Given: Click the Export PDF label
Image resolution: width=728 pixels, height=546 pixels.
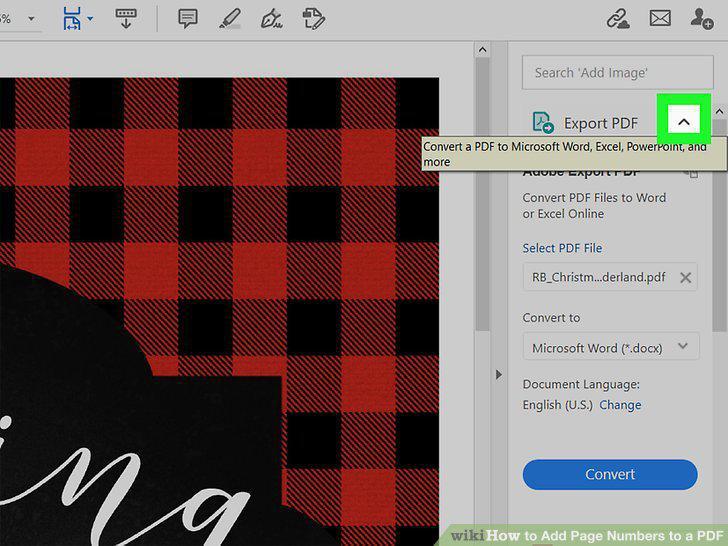Looking at the screenshot, I should coord(601,124).
